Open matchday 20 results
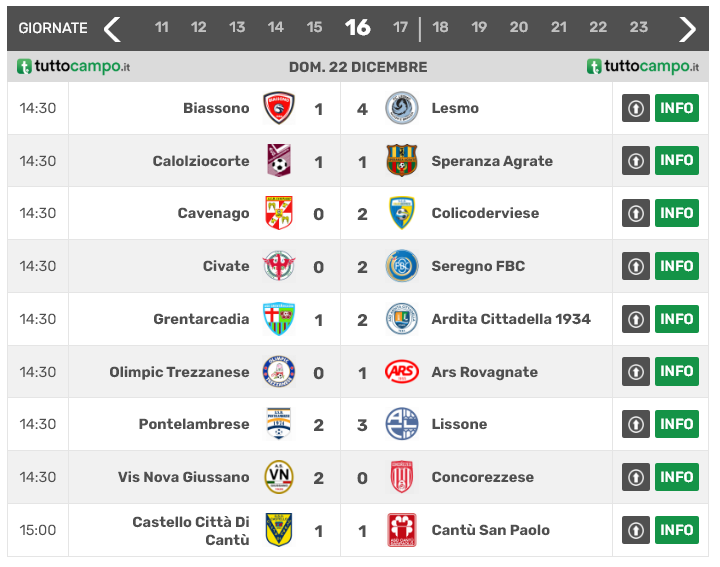 point(518,28)
